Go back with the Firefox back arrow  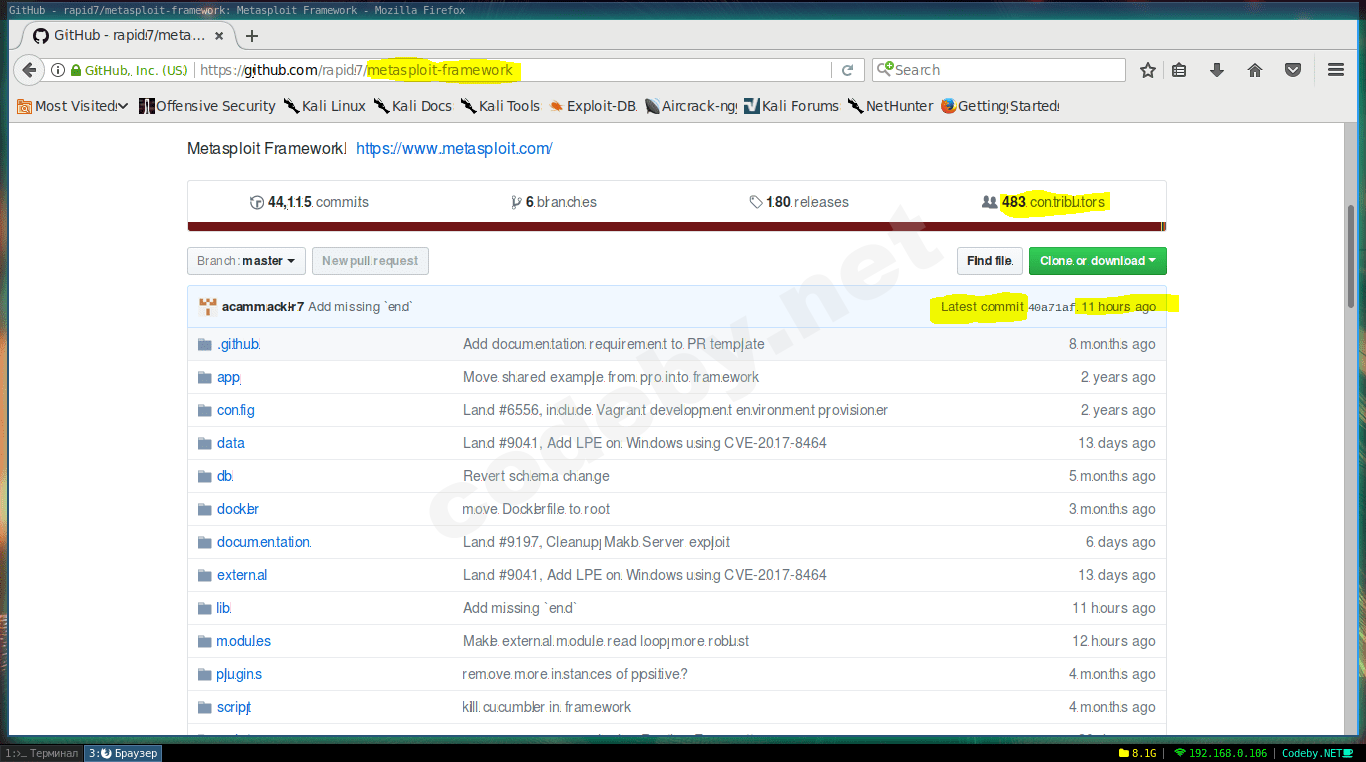(x=29, y=70)
